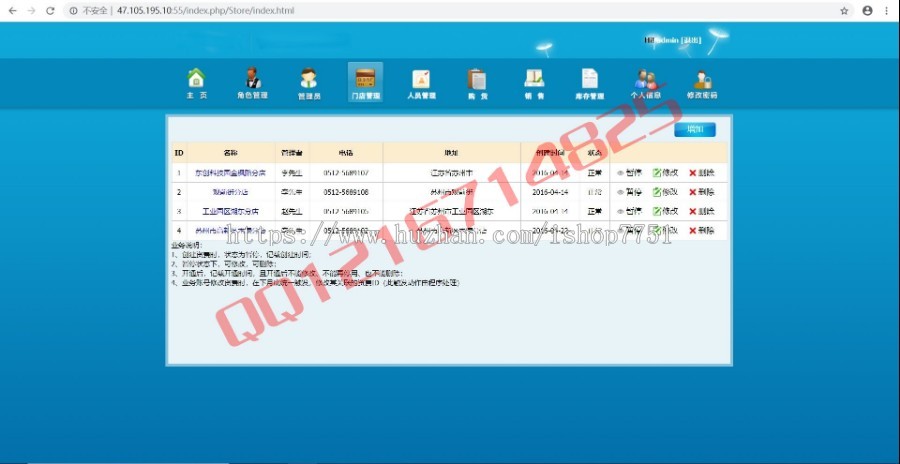The height and width of the screenshot is (464, 900).
Task: Log out via the 退出 link
Action: [x=691, y=40]
